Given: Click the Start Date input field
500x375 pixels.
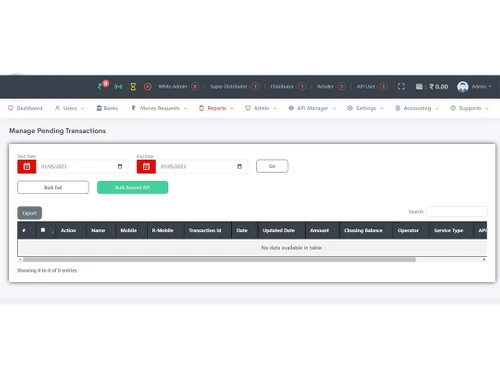Looking at the screenshot, I should [x=82, y=166].
